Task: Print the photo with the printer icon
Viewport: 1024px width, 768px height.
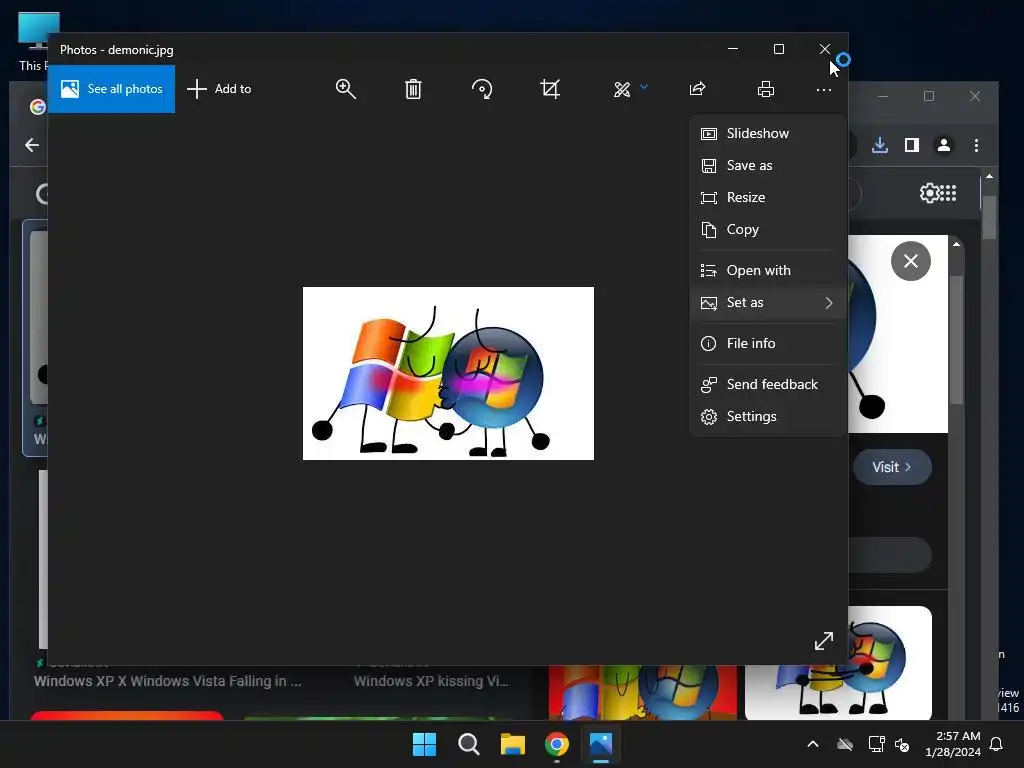Action: click(766, 89)
